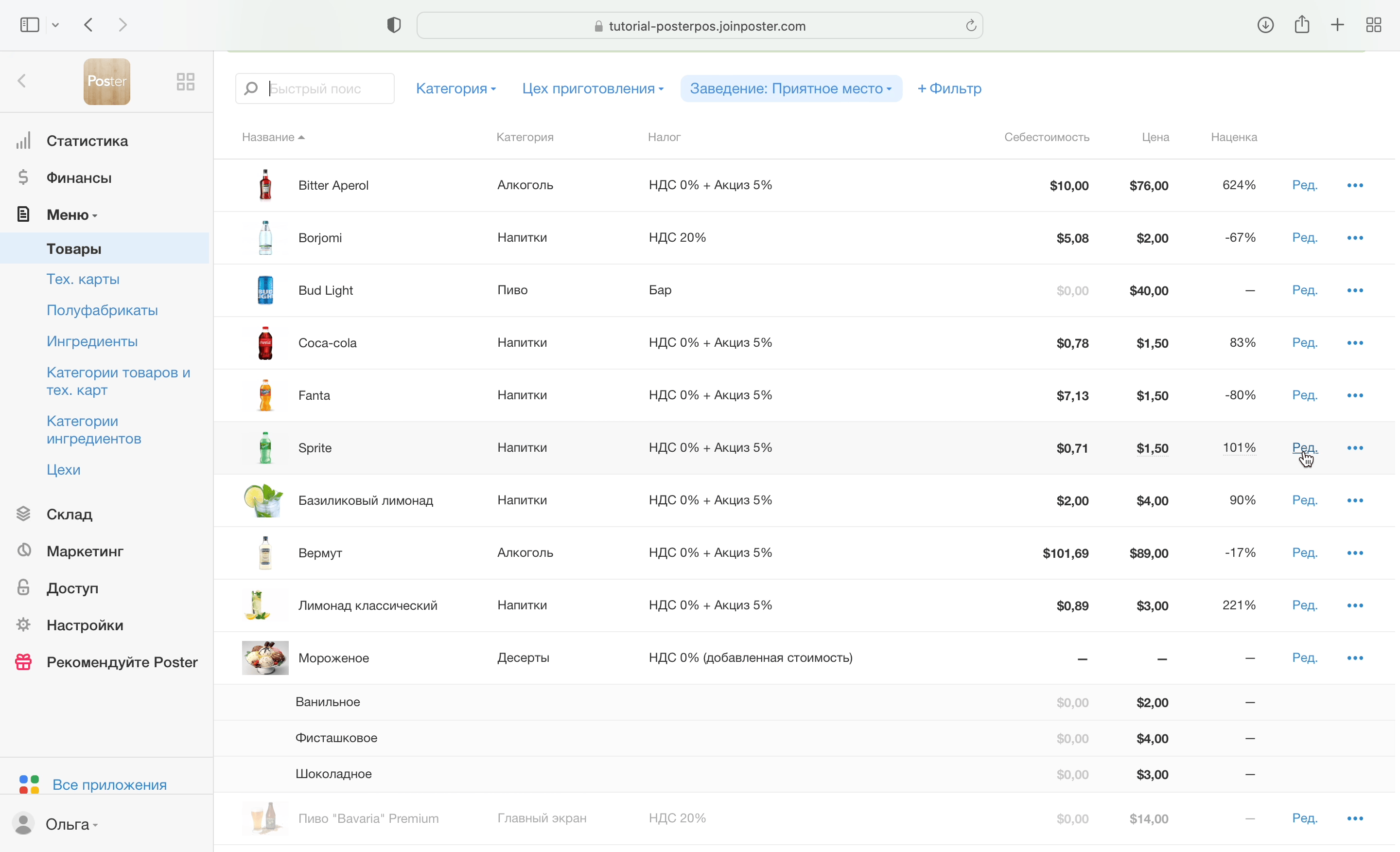This screenshot has width=1400, height=852.
Task: Click the gift icon for Рекомендуйте Poster
Action: point(23,662)
